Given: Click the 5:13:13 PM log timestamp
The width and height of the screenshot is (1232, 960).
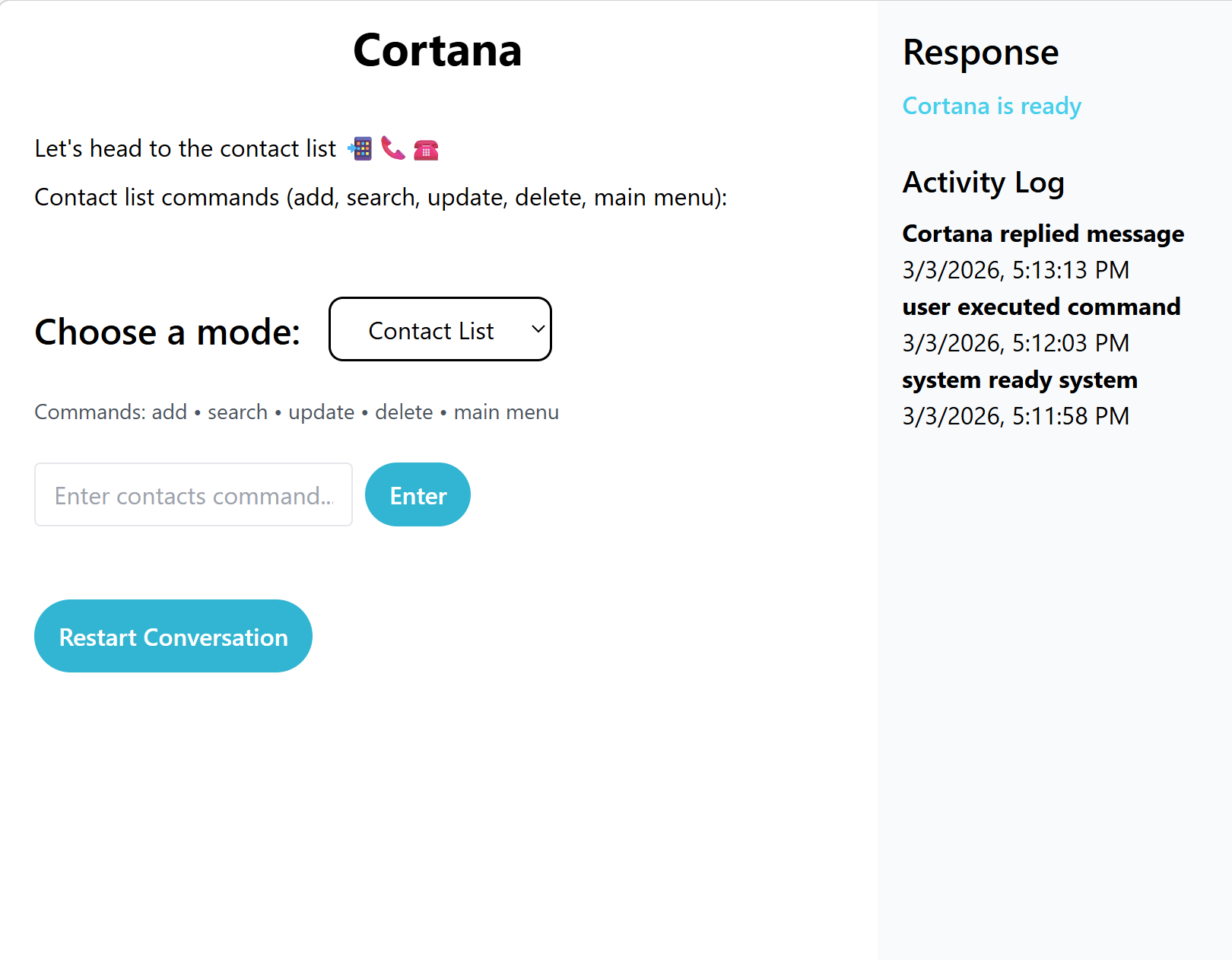Looking at the screenshot, I should tap(1015, 270).
